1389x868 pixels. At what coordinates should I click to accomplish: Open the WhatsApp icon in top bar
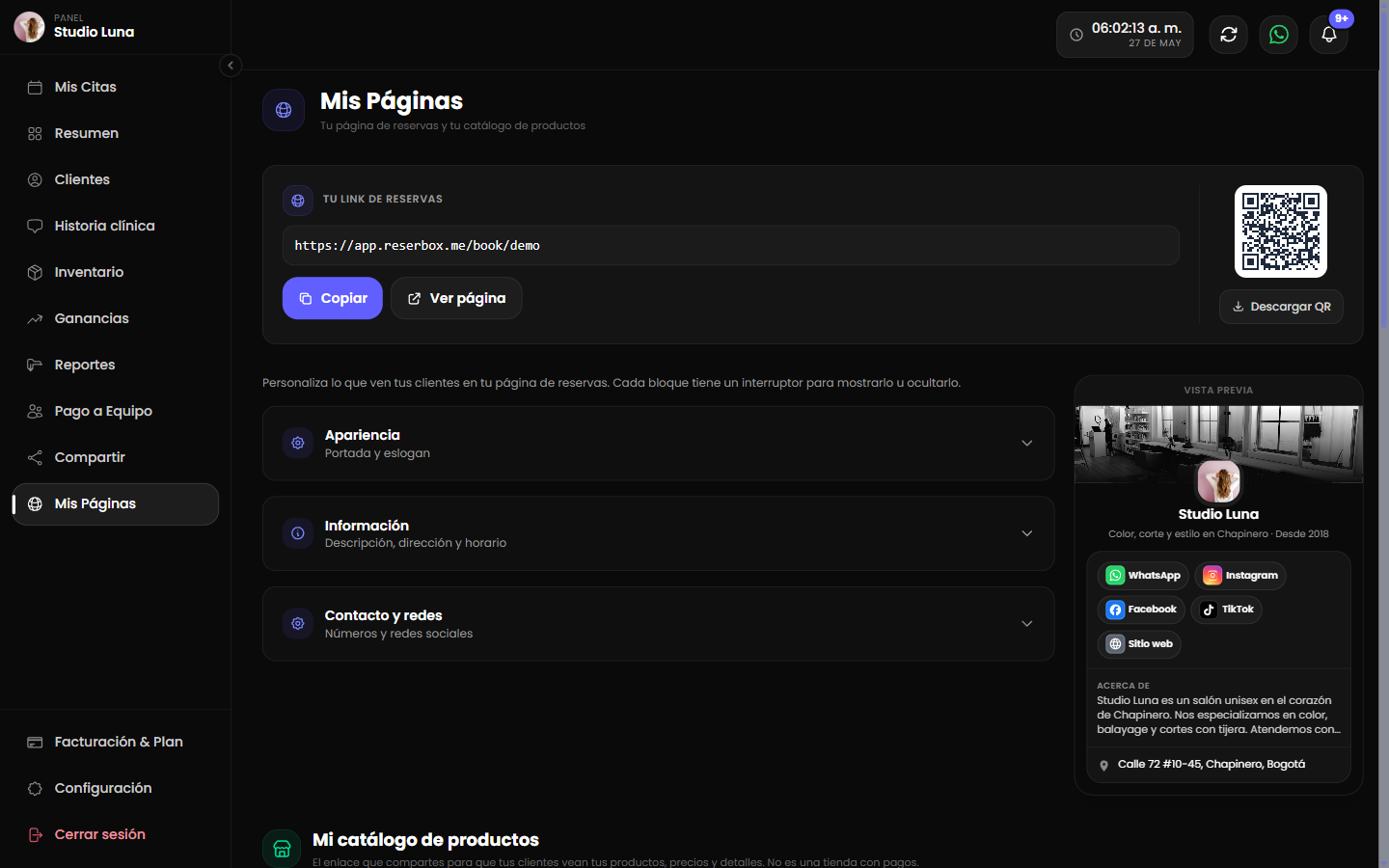1279,35
